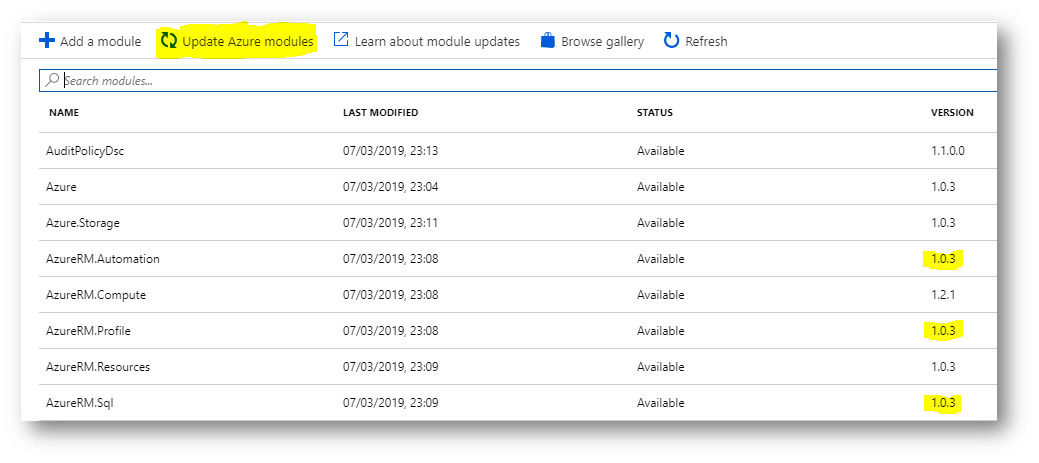This screenshot has height=463, width=1039.
Task: Click the plus icon for Add a module
Action: click(x=47, y=41)
